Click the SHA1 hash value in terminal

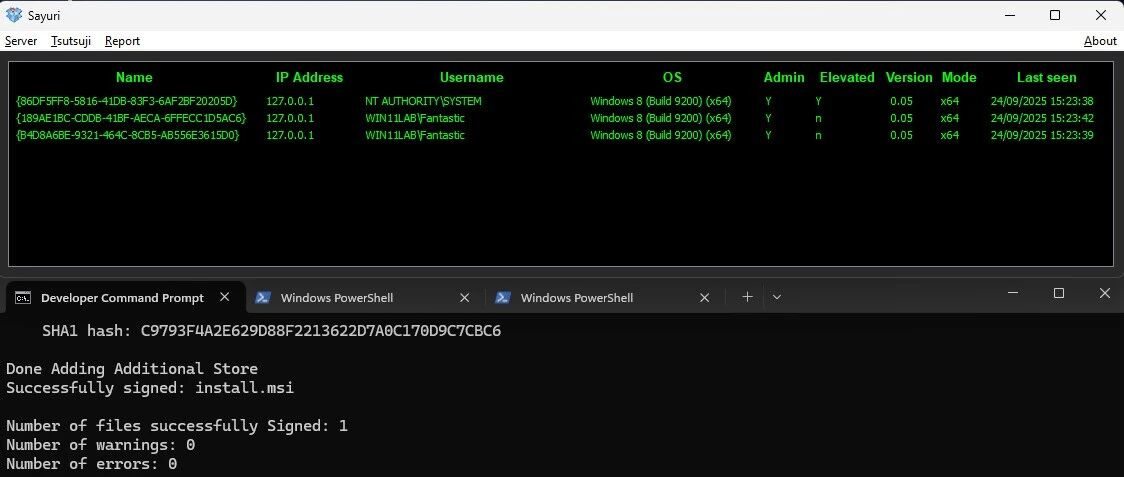pyautogui.click(x=320, y=331)
